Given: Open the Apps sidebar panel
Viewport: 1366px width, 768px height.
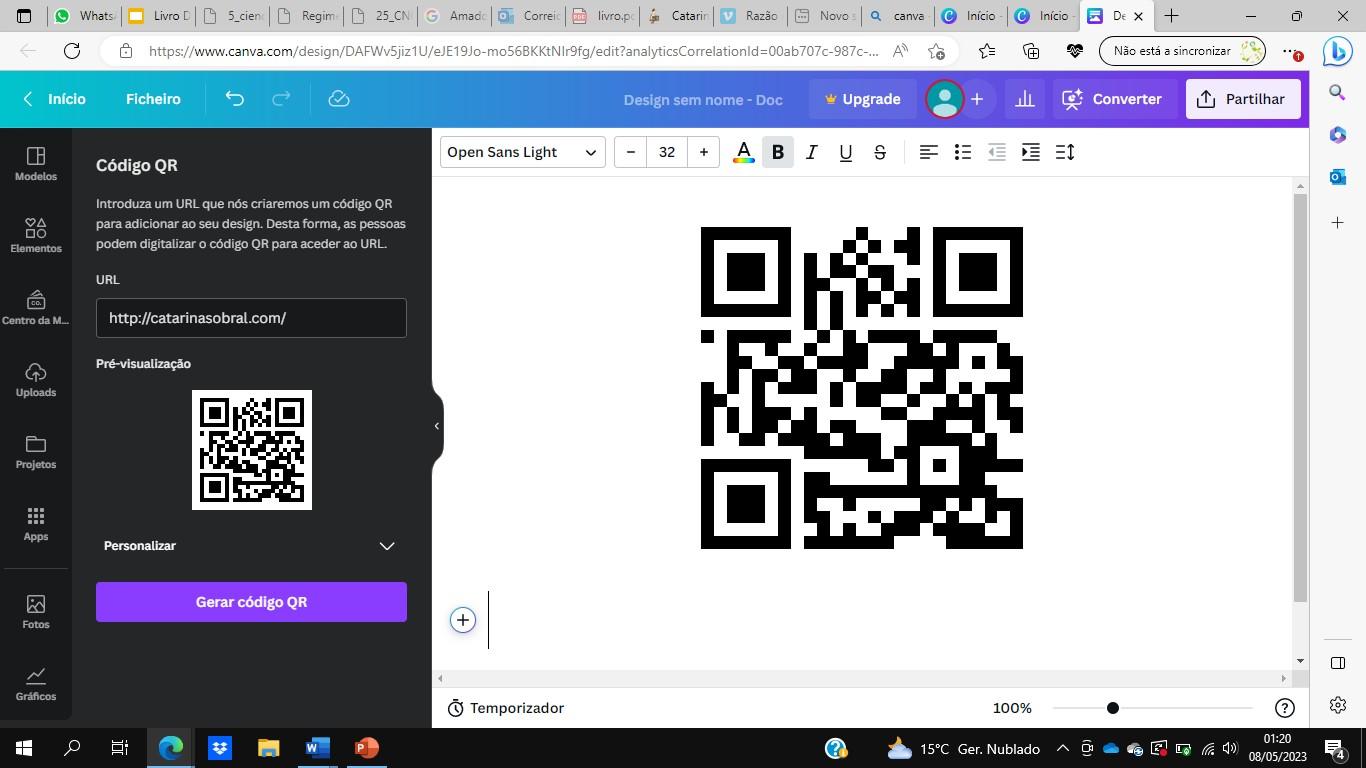Looking at the screenshot, I should pos(36,524).
